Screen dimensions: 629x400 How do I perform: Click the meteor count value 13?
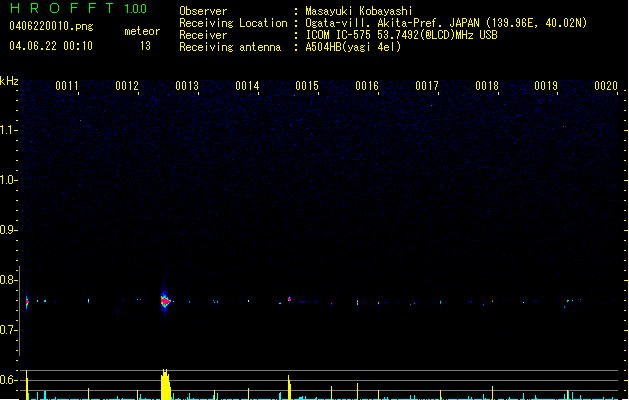click(x=145, y=46)
